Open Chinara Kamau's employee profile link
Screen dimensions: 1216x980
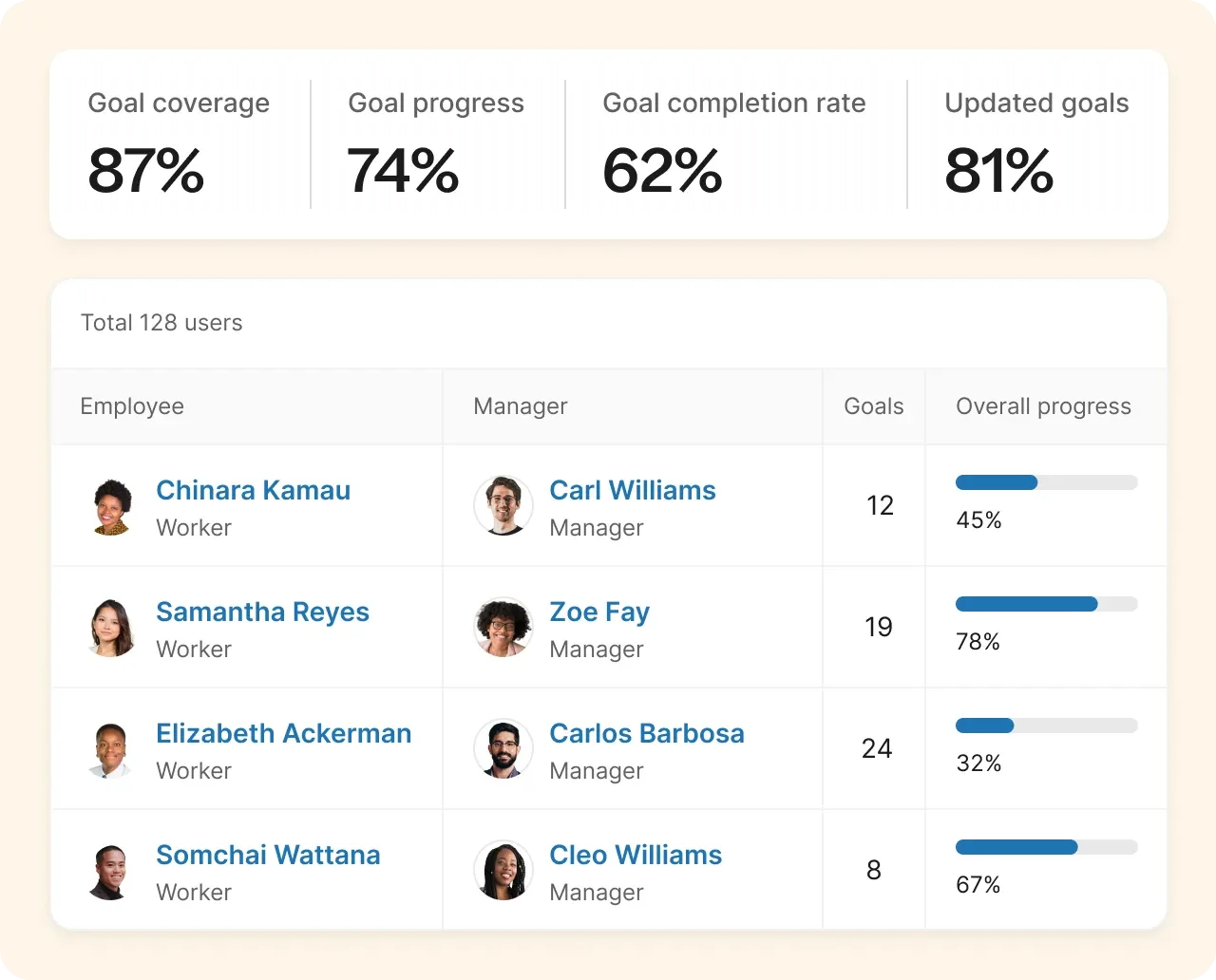pyautogui.click(x=253, y=490)
